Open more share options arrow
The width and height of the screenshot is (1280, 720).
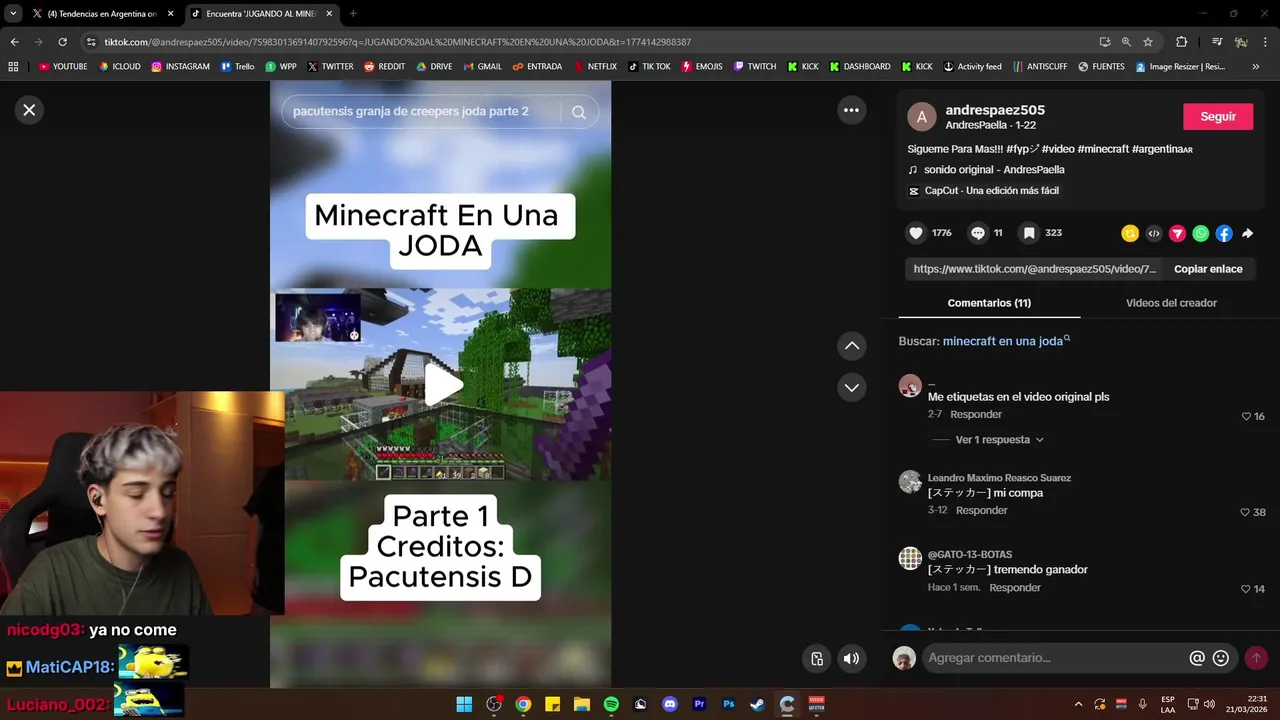click(x=1247, y=233)
